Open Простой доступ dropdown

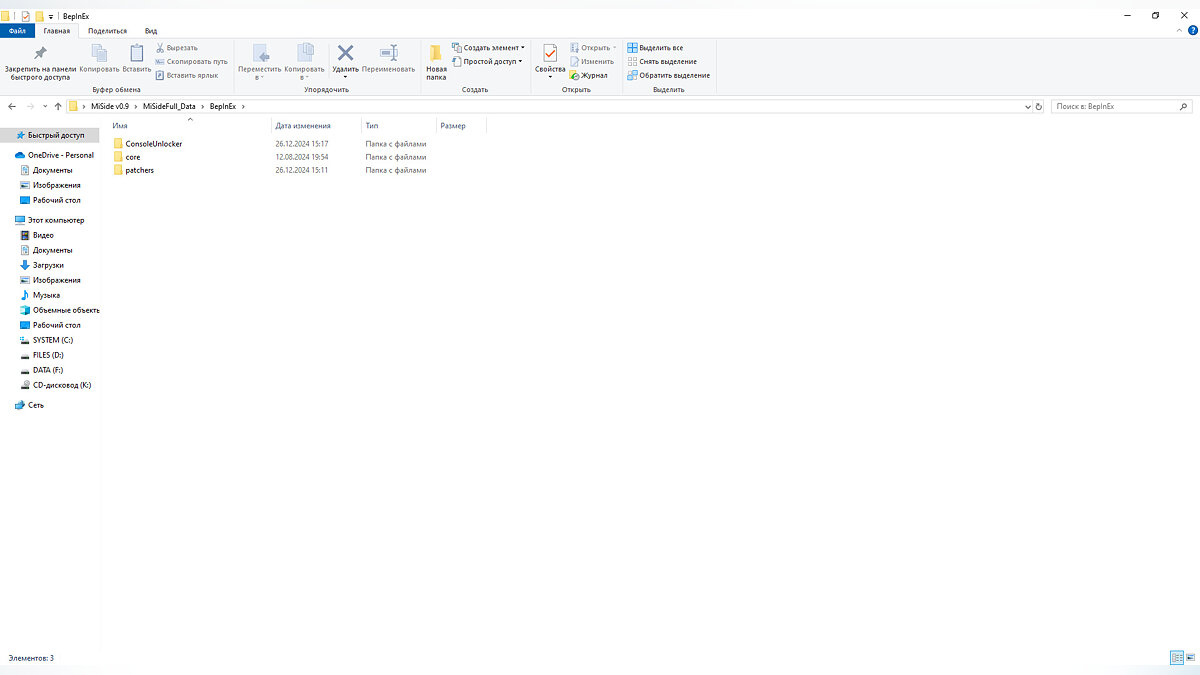(x=487, y=61)
